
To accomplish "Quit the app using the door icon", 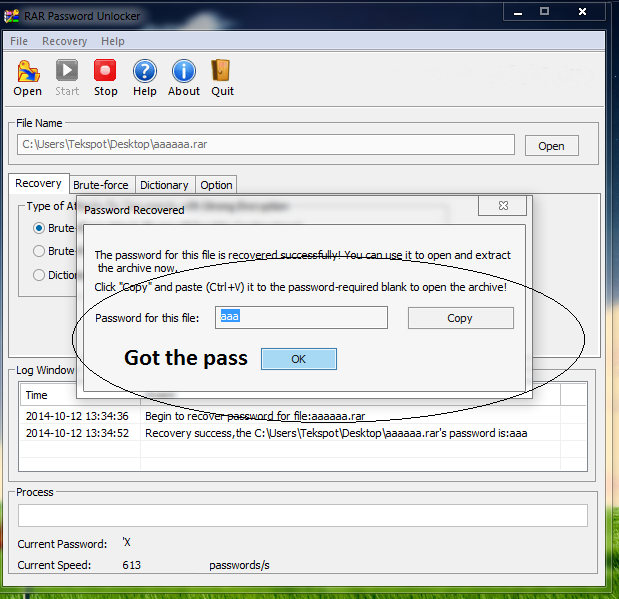I will [221, 70].
